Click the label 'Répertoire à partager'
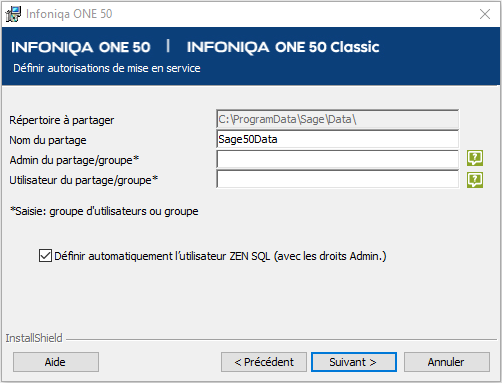The height and width of the screenshot is (383, 502). click(62, 120)
